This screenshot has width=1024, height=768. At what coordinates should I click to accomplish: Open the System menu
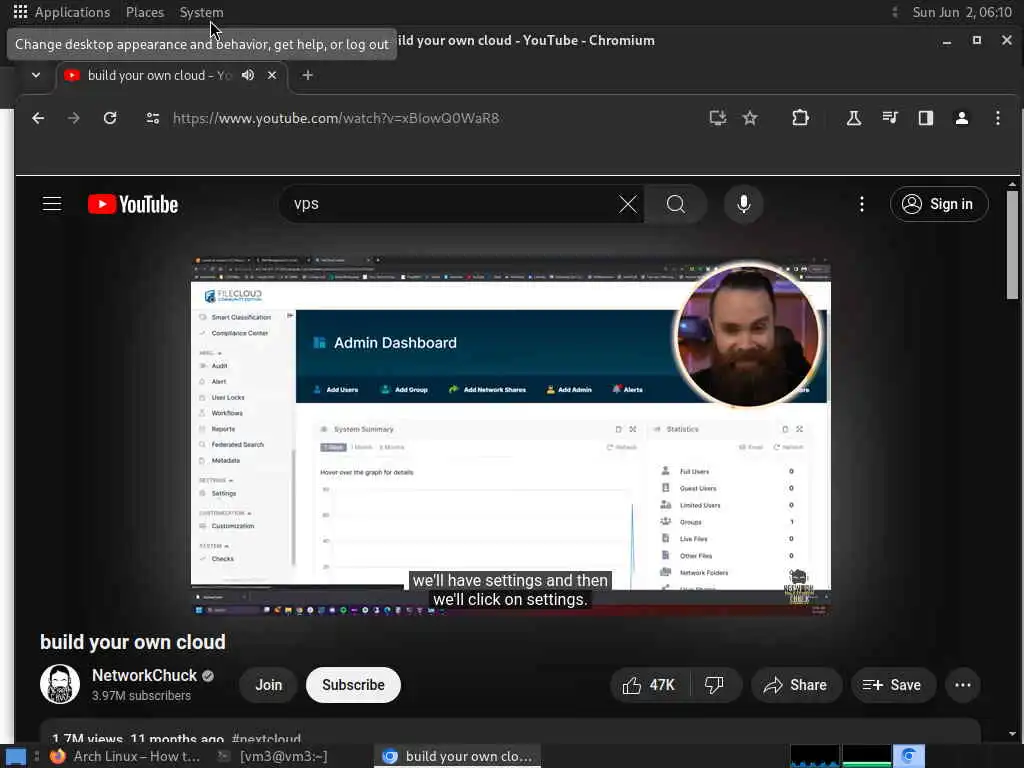[201, 12]
